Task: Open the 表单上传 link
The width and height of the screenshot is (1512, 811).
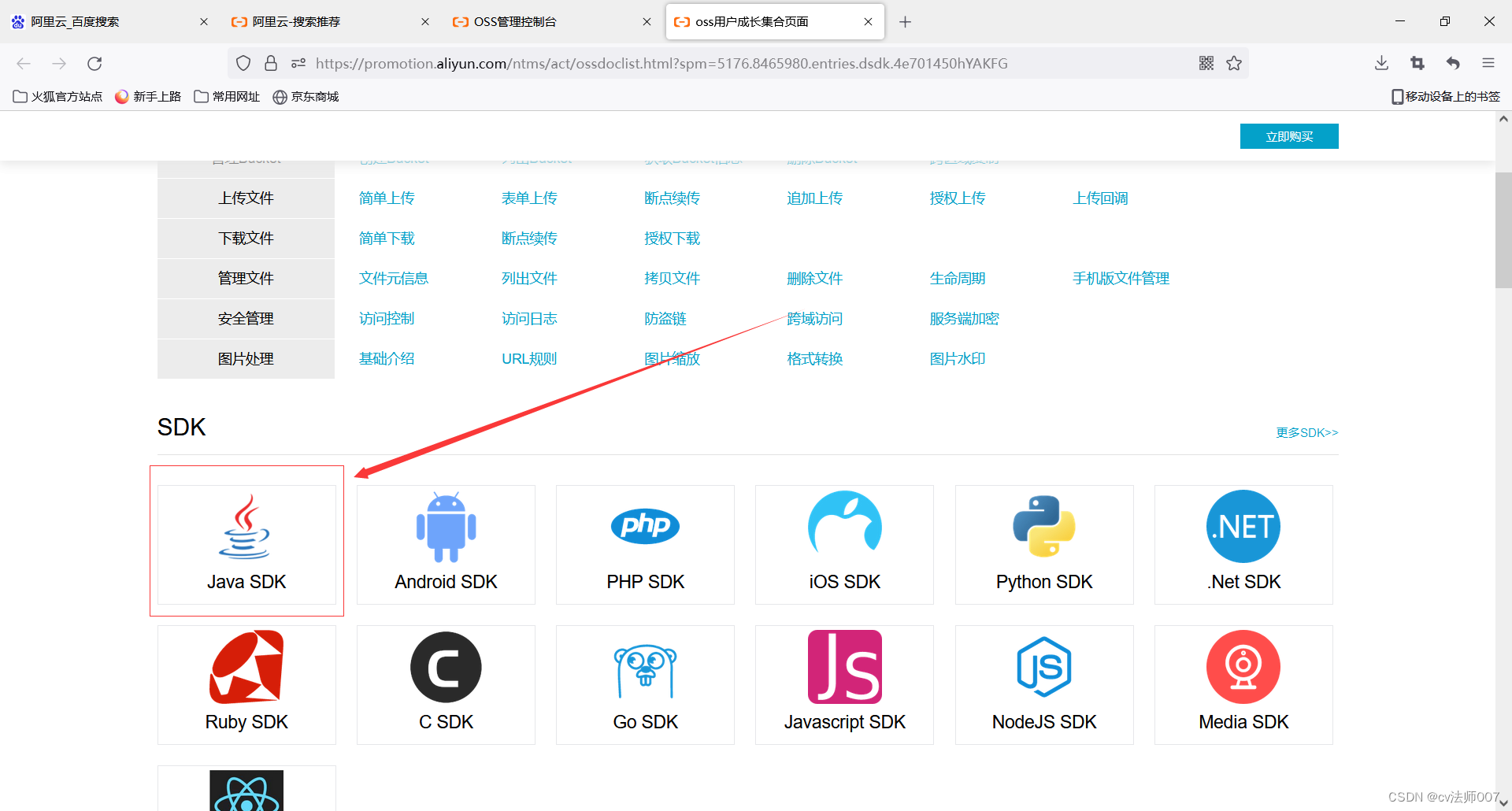Action: pyautogui.click(x=529, y=198)
